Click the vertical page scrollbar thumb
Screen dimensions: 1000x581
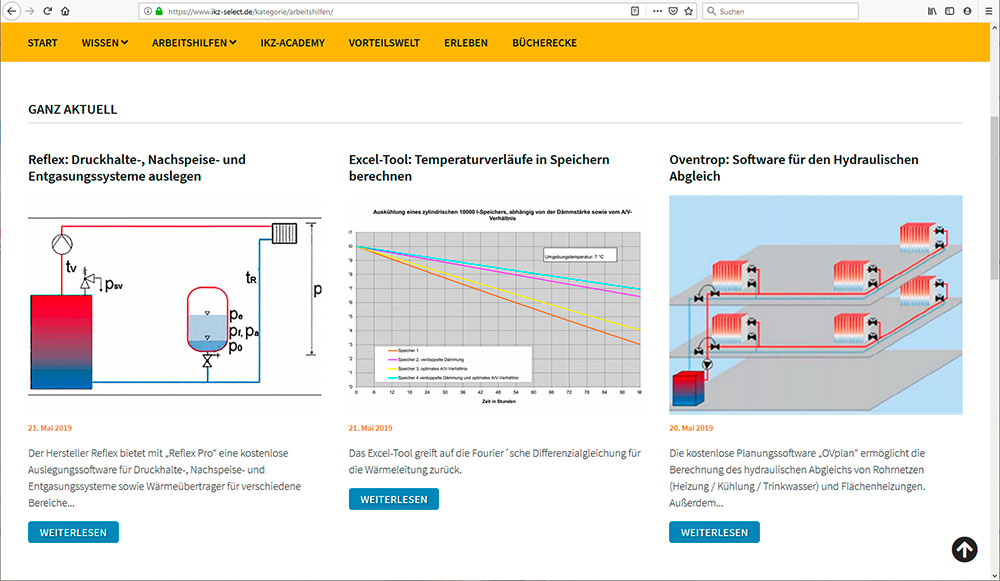coord(994,198)
